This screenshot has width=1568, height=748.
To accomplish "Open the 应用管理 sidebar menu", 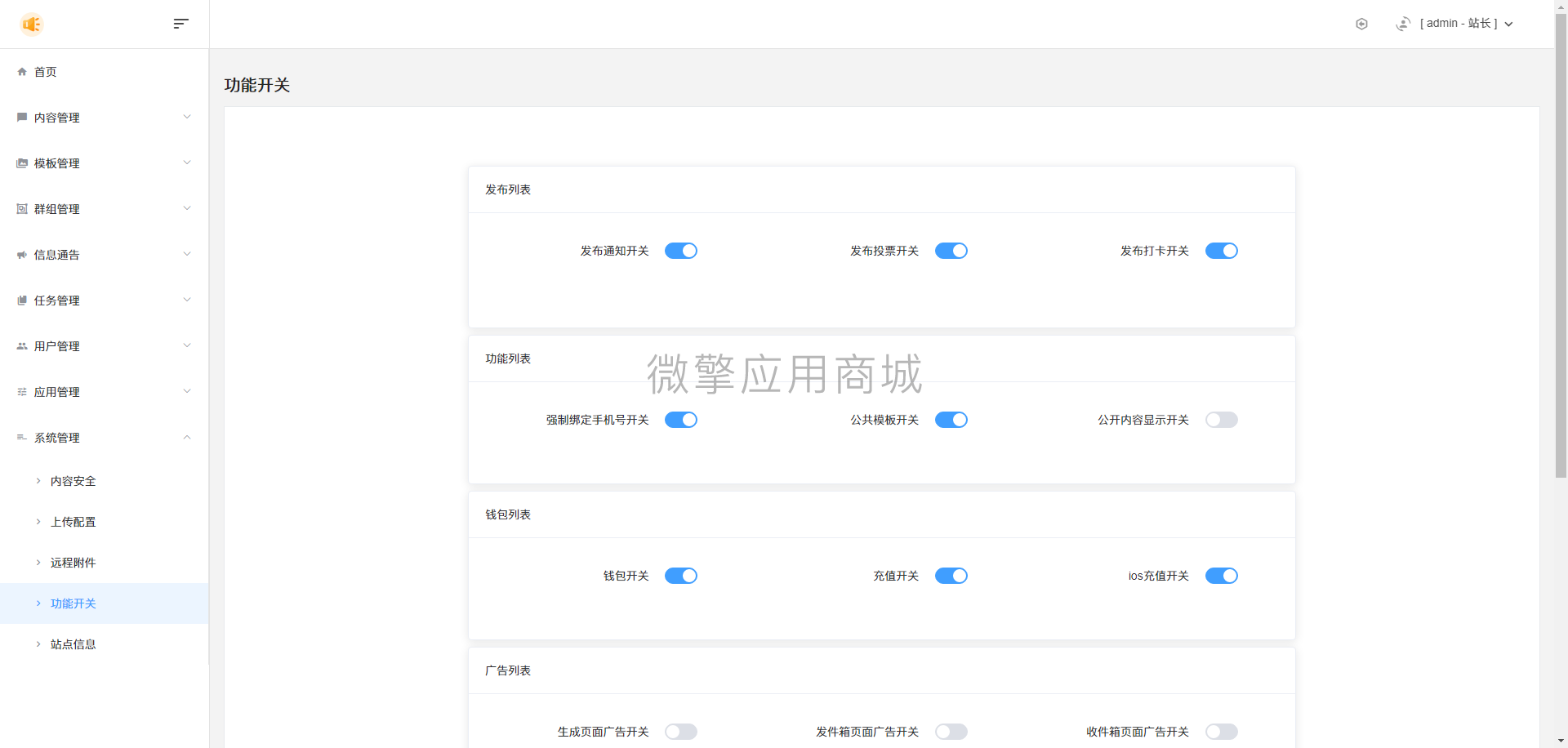I will [105, 392].
